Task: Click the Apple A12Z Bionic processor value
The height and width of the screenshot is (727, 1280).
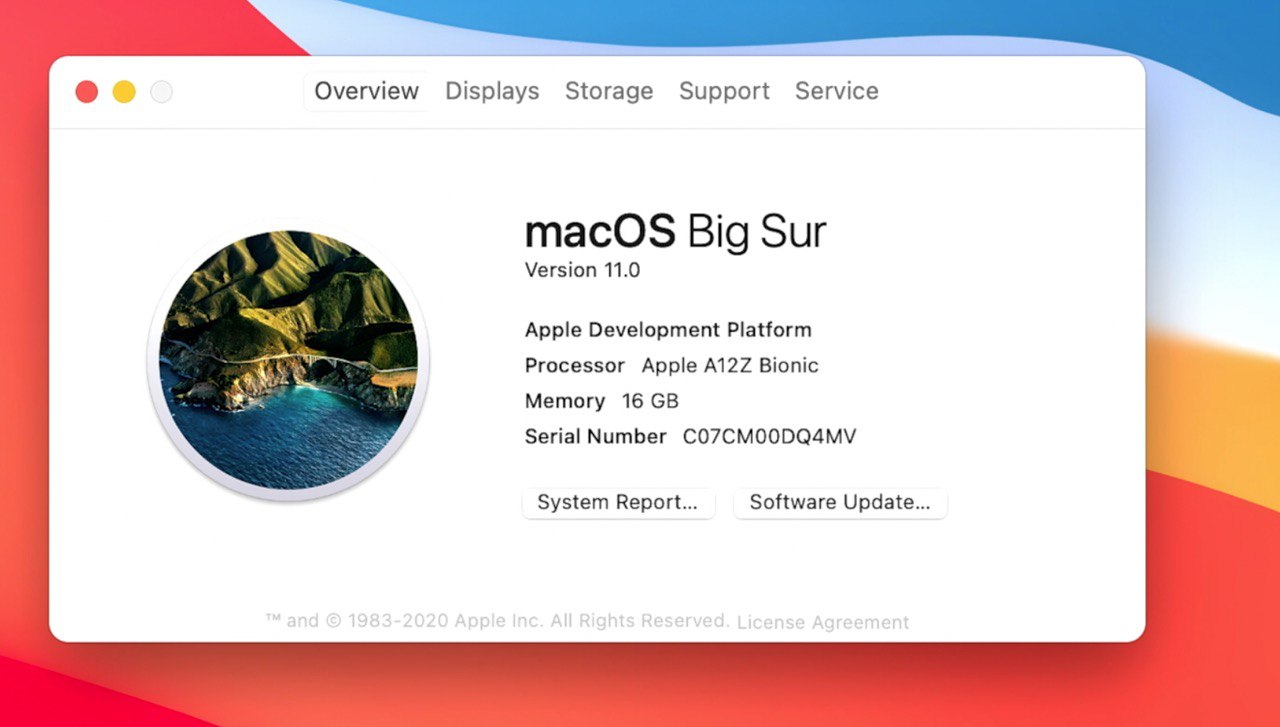Action: [730, 365]
